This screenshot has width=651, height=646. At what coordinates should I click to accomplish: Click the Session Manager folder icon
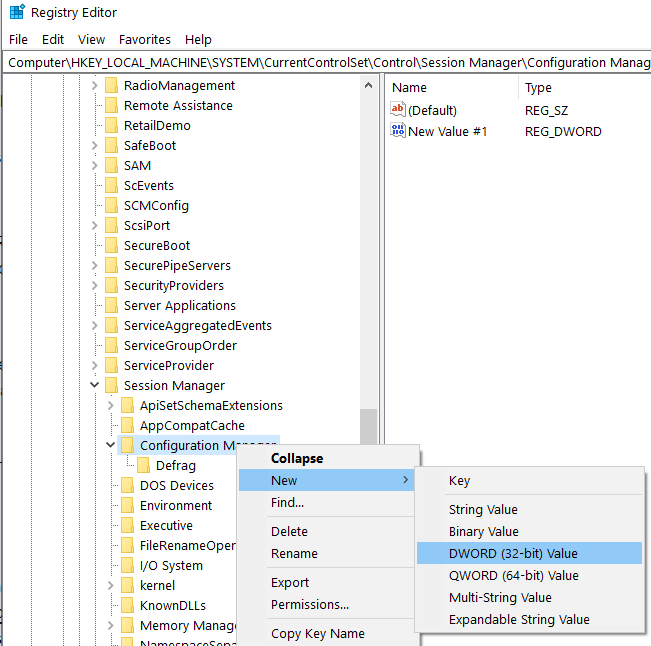[111, 385]
